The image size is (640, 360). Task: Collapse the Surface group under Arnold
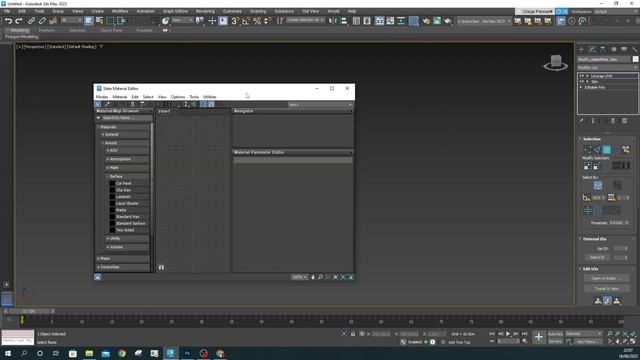pyautogui.click(x=127, y=176)
